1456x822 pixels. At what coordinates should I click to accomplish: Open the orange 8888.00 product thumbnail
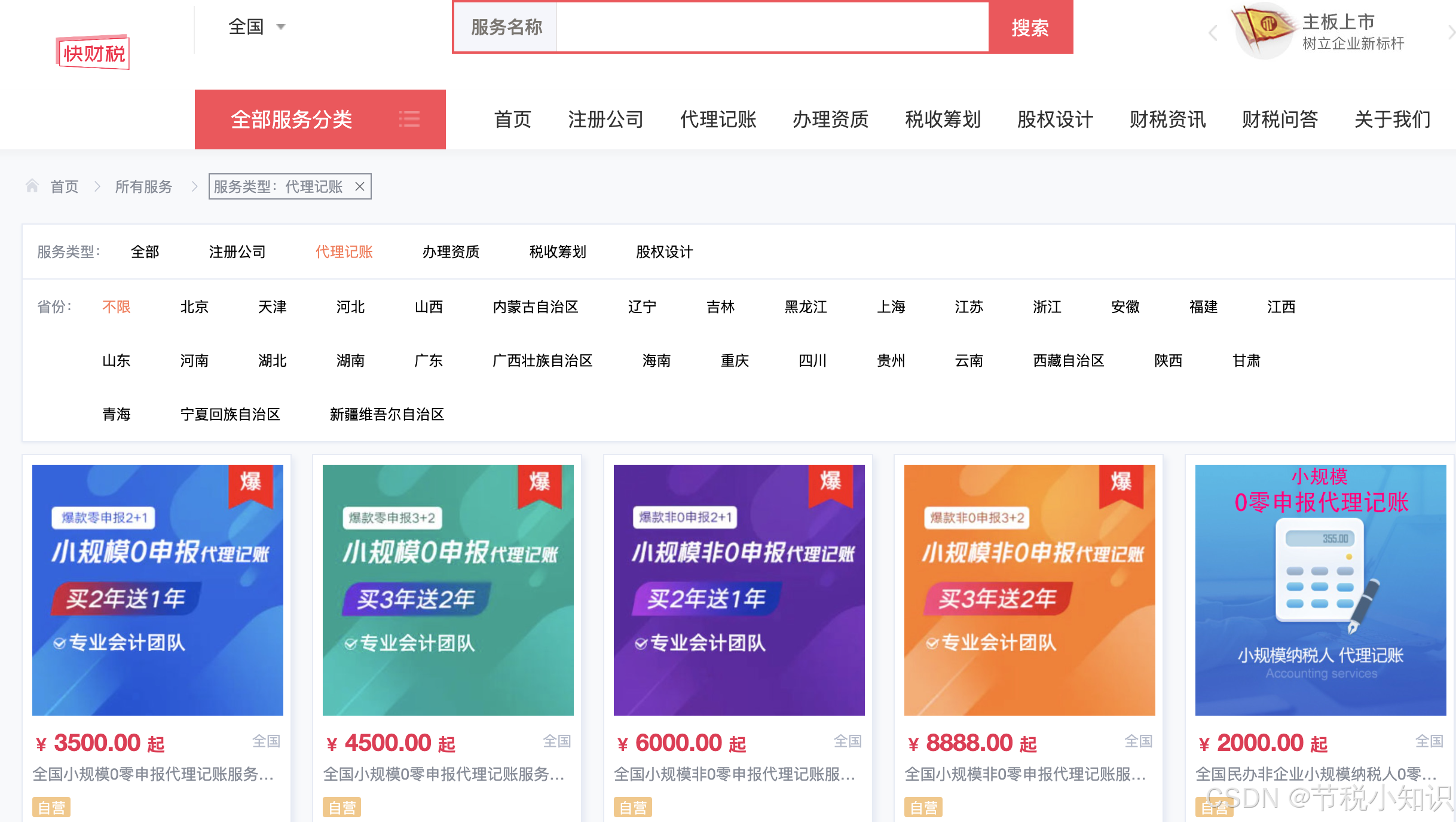(1029, 590)
